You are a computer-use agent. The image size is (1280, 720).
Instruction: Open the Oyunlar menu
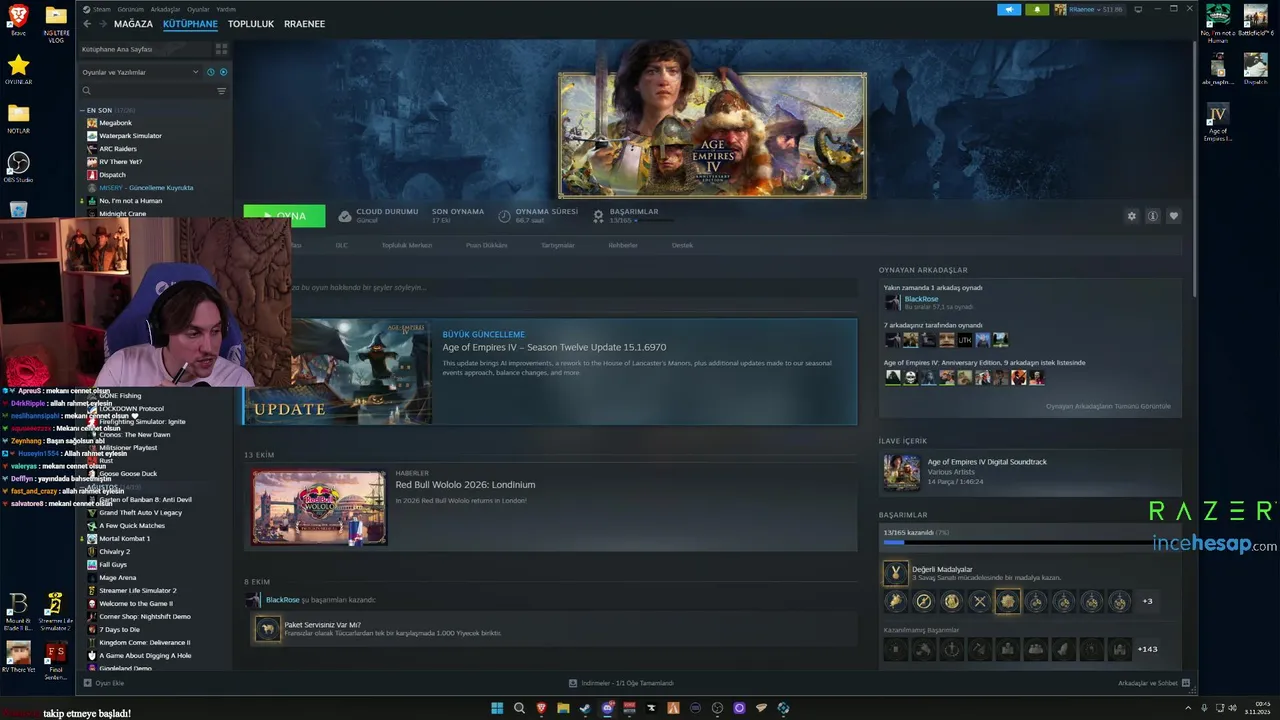[198, 9]
